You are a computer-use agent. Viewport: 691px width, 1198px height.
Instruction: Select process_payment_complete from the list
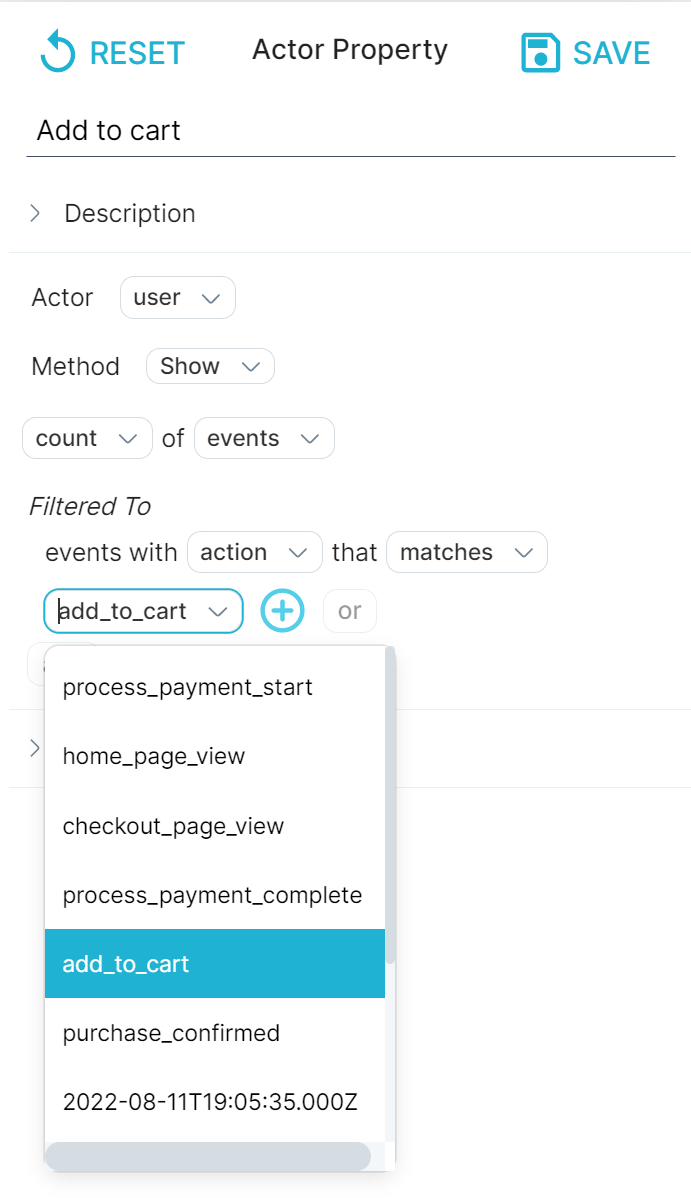point(215,895)
